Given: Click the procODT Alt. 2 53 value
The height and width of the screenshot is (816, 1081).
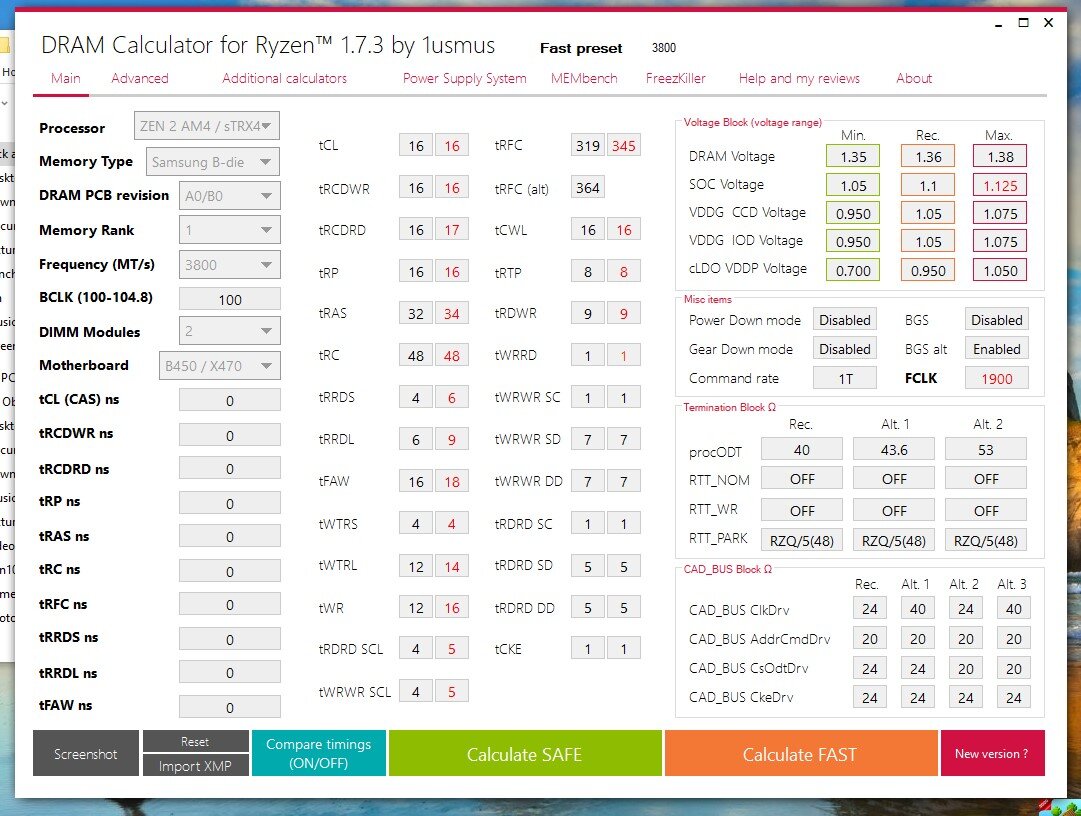Looking at the screenshot, I should point(985,449).
